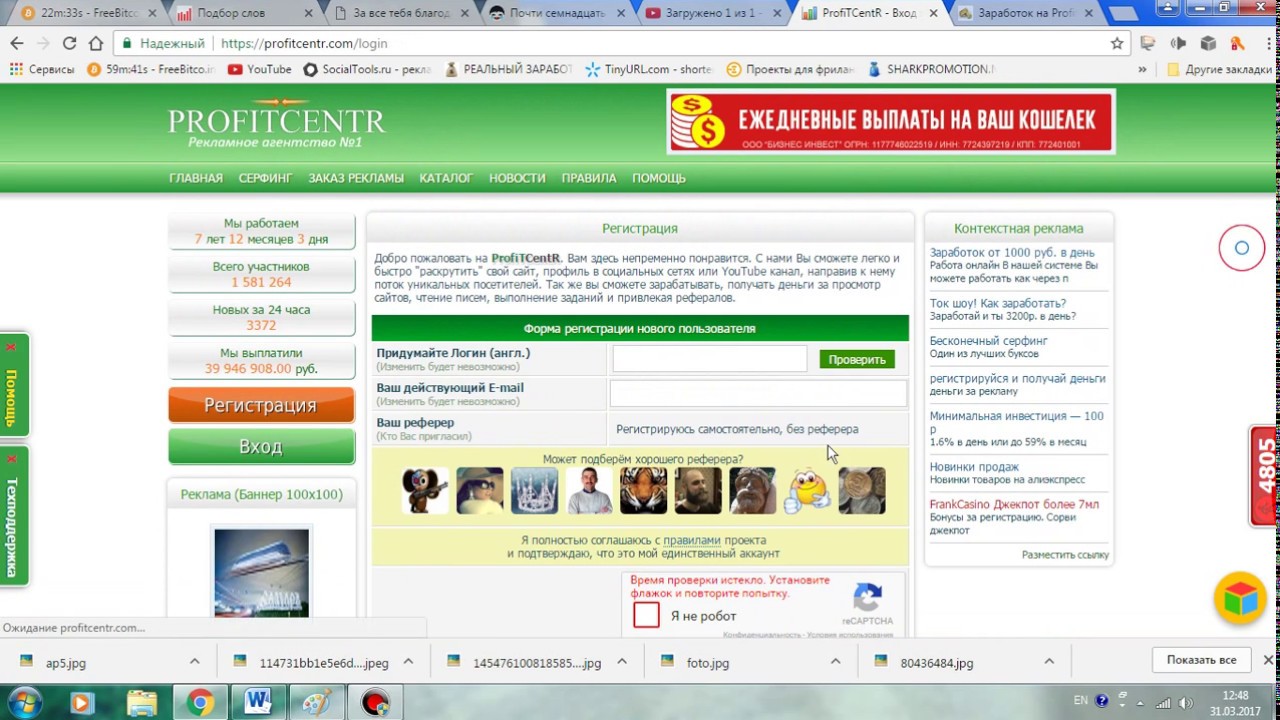Open Paint from the taskbar
1280x720 pixels.
pyautogui.click(x=316, y=702)
